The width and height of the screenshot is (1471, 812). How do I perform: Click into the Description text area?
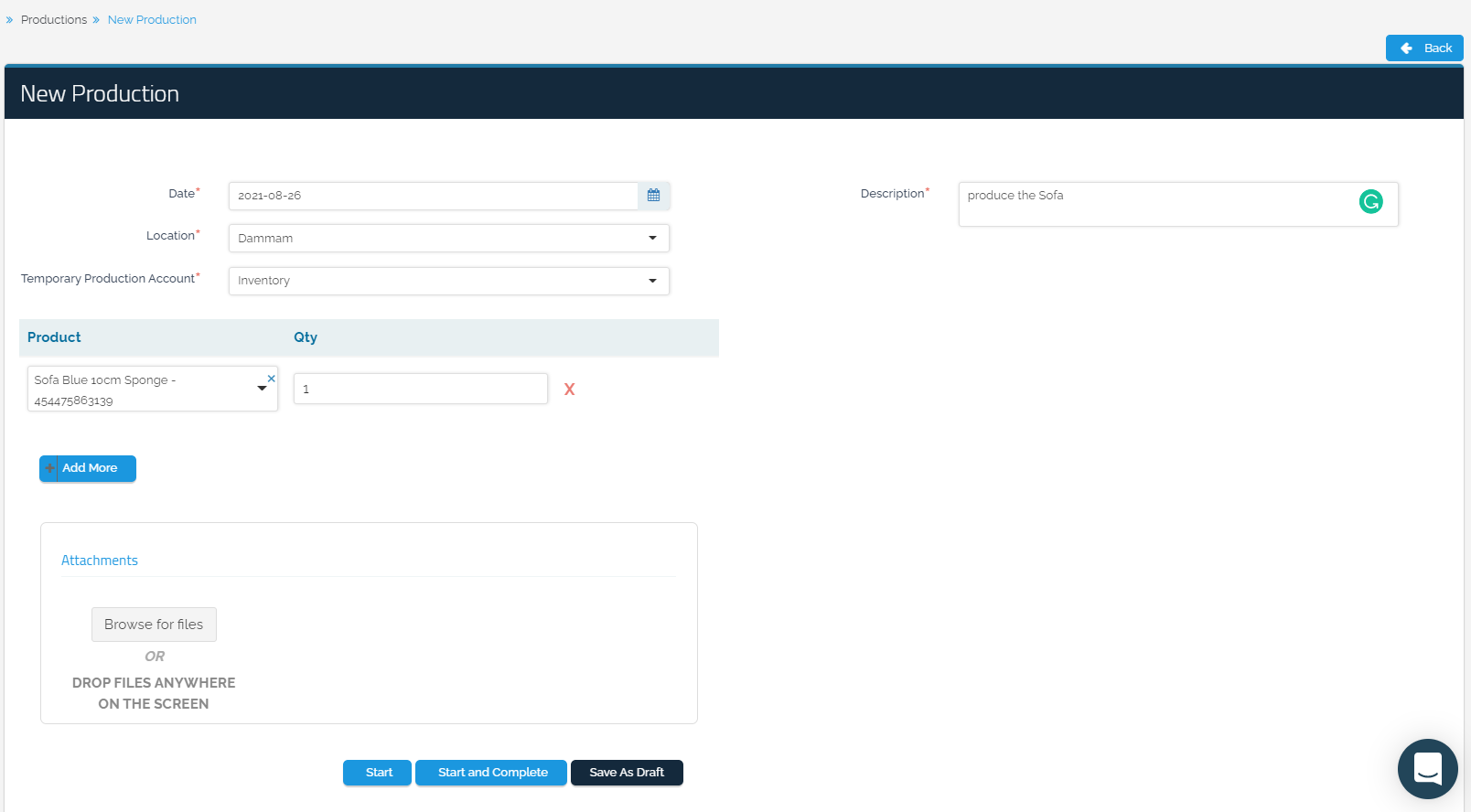pos(1153,204)
